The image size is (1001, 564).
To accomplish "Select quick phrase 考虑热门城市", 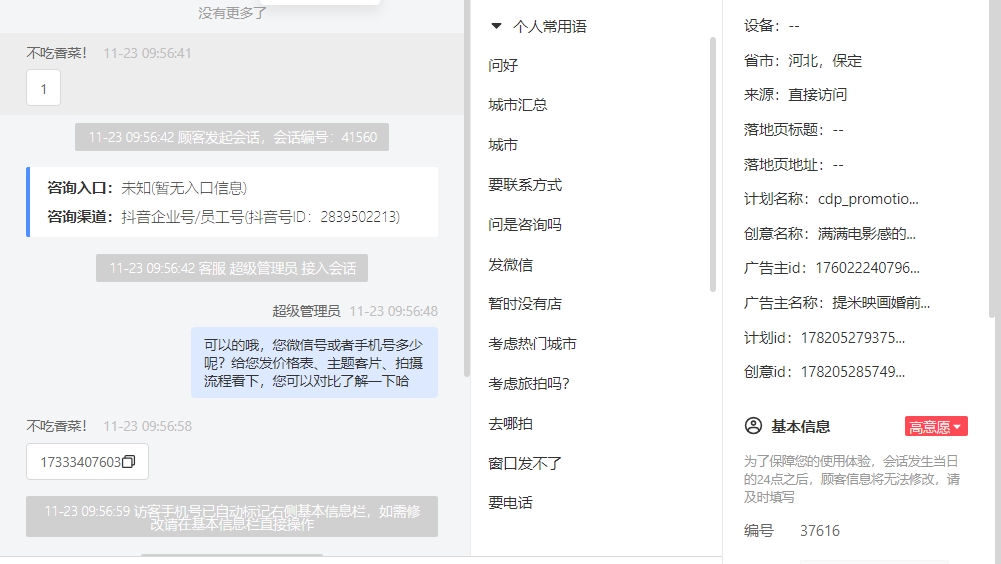I will tap(532, 344).
